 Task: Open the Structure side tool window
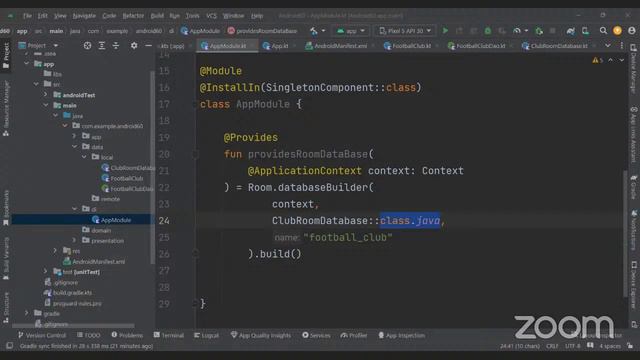coord(6,308)
